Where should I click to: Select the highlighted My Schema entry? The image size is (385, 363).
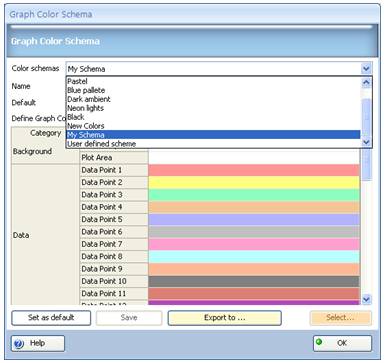point(213,135)
